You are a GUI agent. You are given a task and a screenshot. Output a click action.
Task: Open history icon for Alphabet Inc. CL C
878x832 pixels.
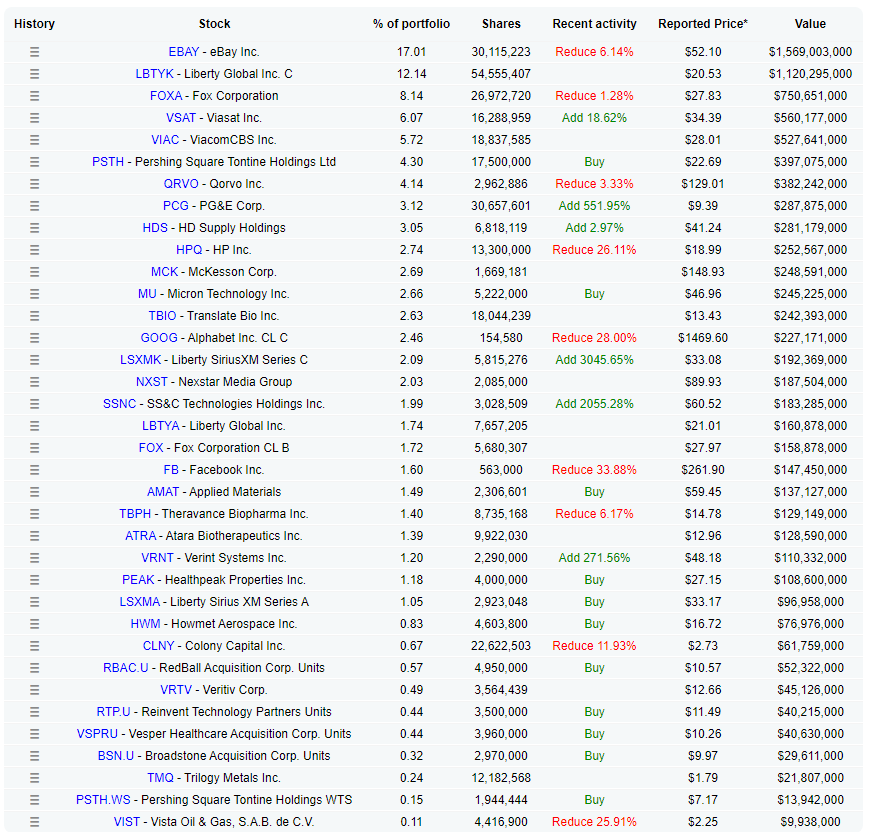(x=35, y=338)
